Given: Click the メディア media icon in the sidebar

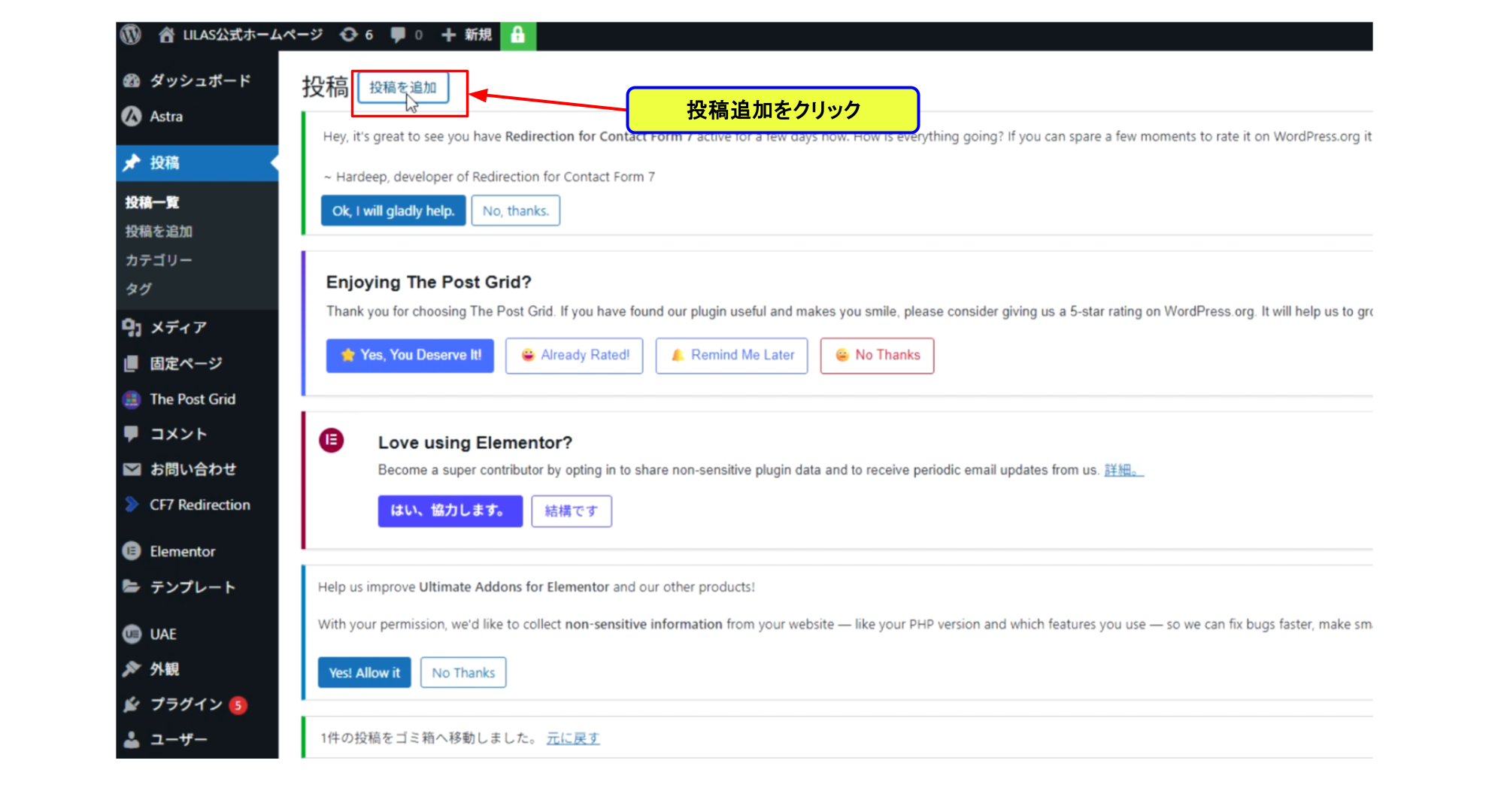Looking at the screenshot, I should (132, 327).
